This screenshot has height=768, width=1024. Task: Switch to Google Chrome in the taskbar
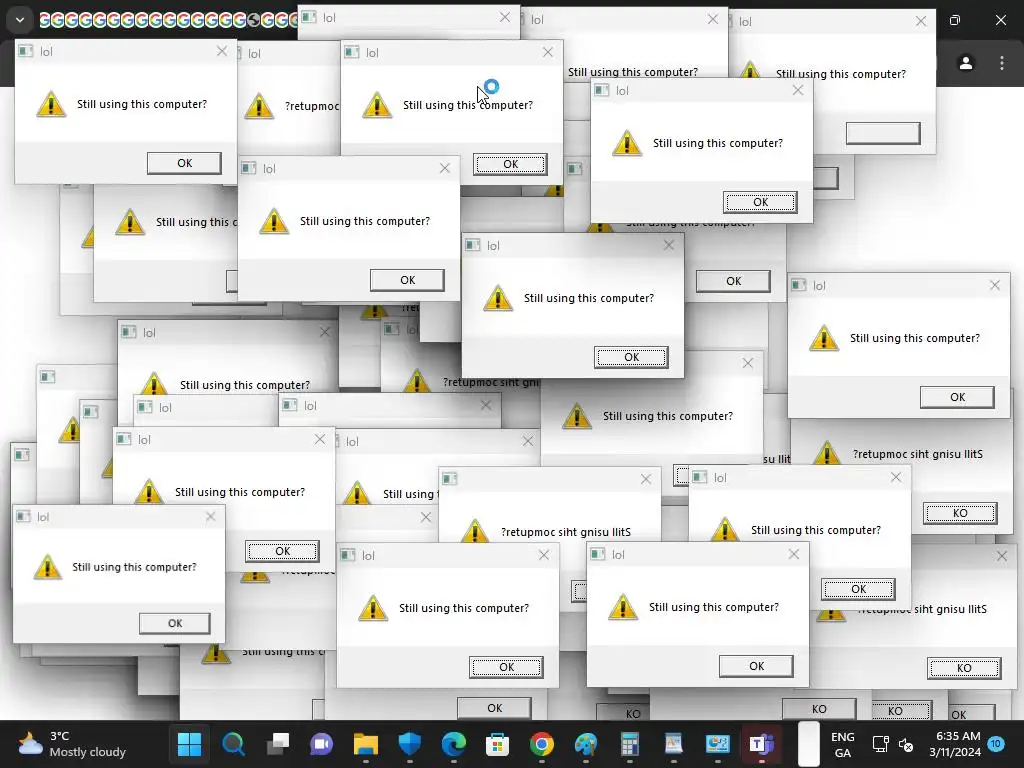point(541,744)
